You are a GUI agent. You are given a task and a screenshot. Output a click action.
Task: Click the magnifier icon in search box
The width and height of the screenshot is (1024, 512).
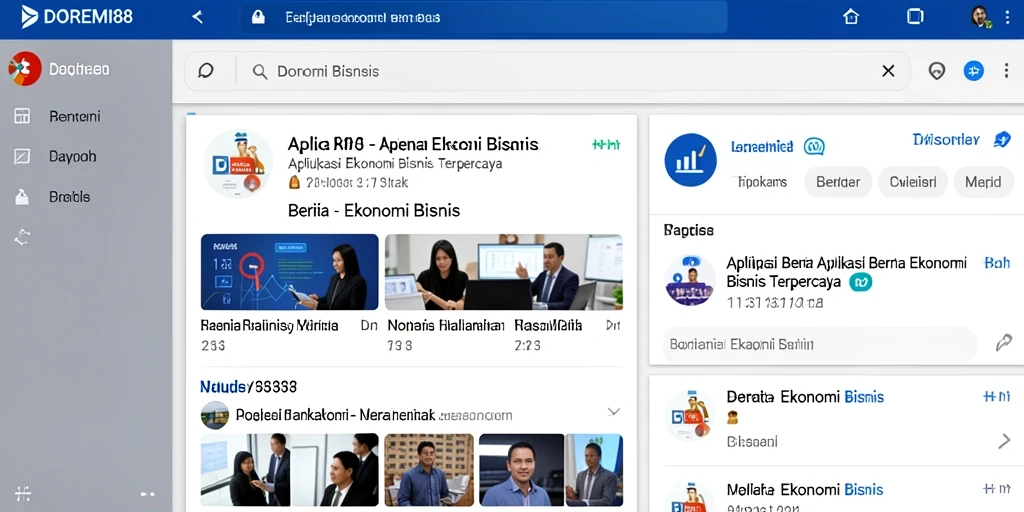click(260, 72)
